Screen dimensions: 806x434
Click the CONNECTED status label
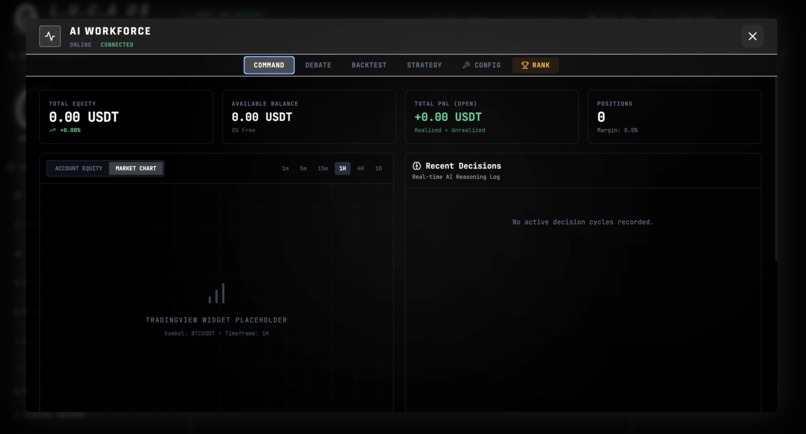(117, 45)
